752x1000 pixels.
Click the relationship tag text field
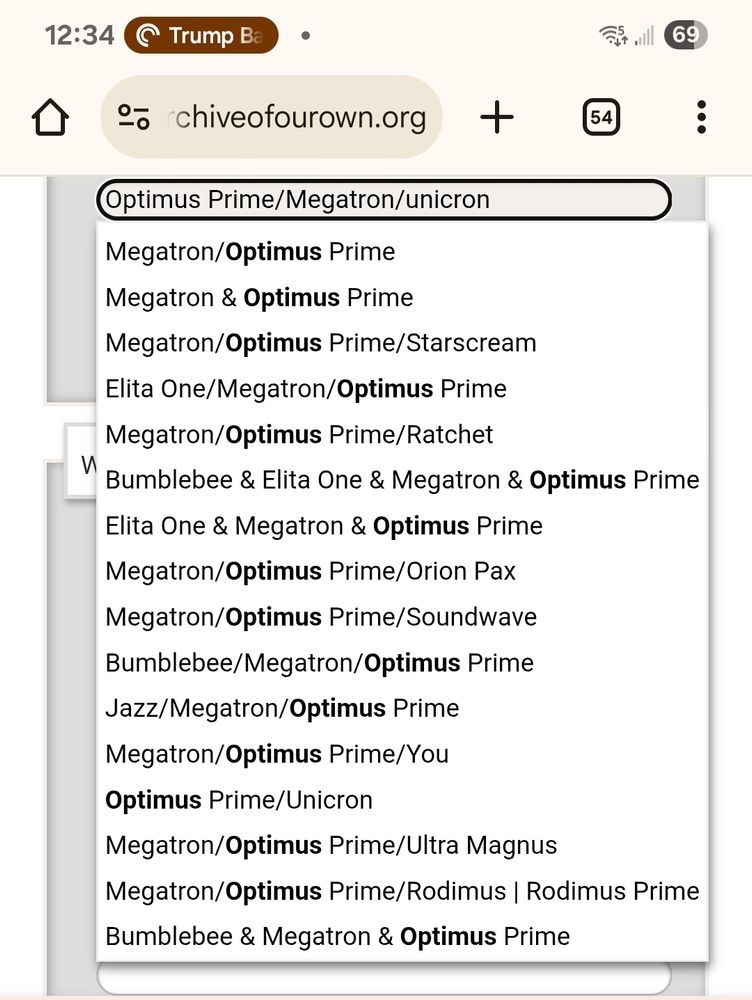[x=383, y=199]
